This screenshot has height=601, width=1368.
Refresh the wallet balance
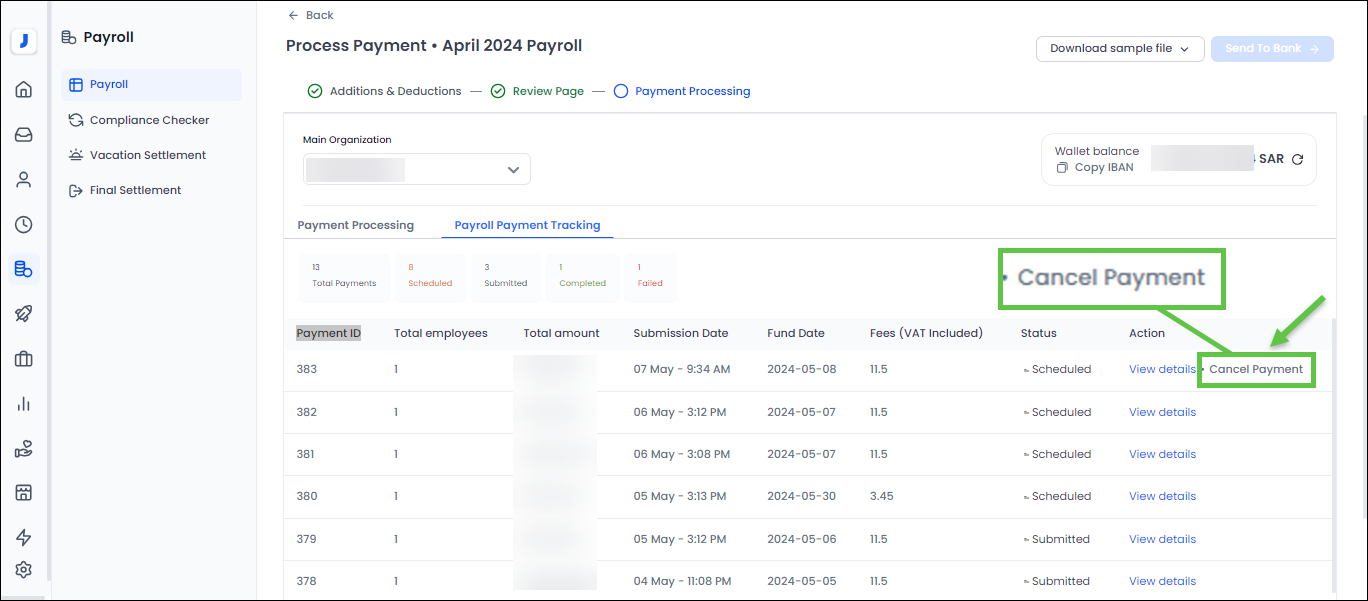pyautogui.click(x=1297, y=159)
